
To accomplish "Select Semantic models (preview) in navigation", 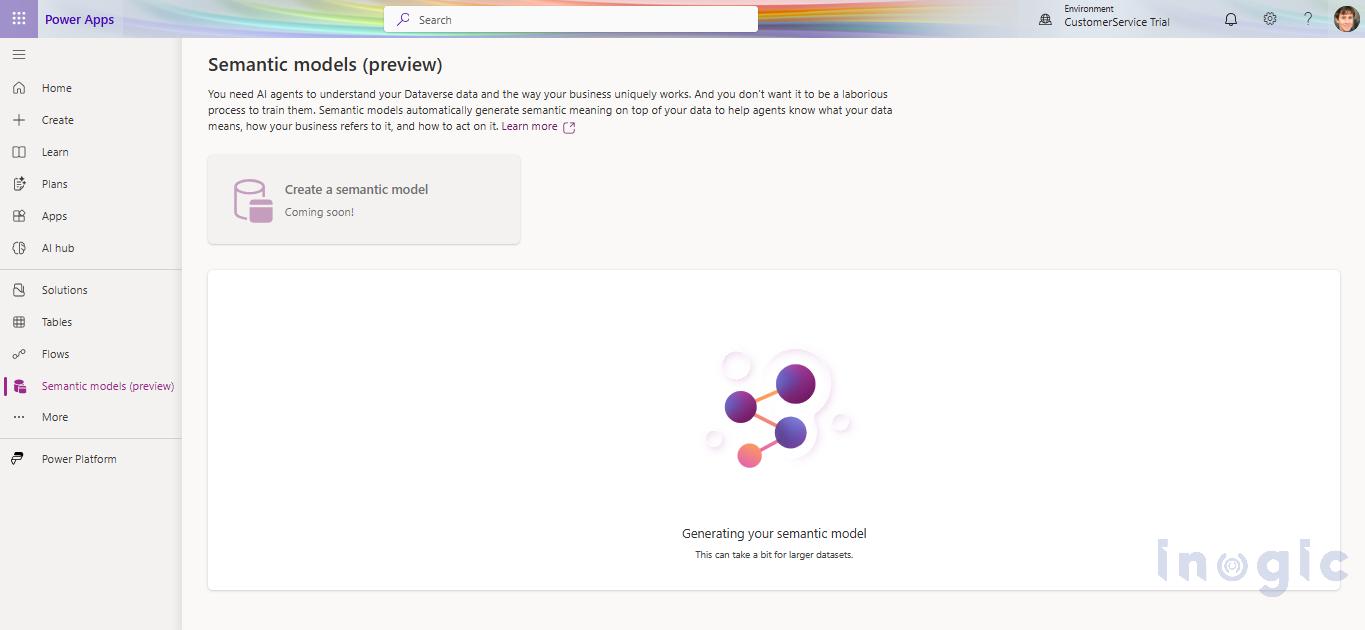I will (90, 386).
